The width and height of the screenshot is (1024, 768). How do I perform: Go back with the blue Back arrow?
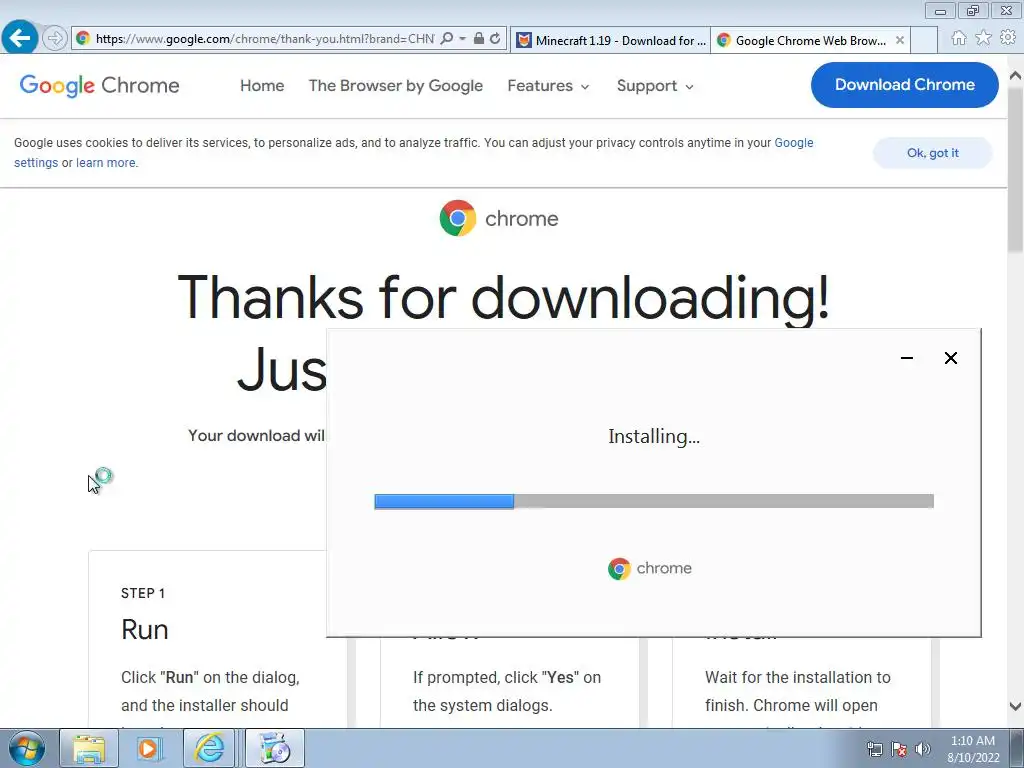[x=20, y=38]
